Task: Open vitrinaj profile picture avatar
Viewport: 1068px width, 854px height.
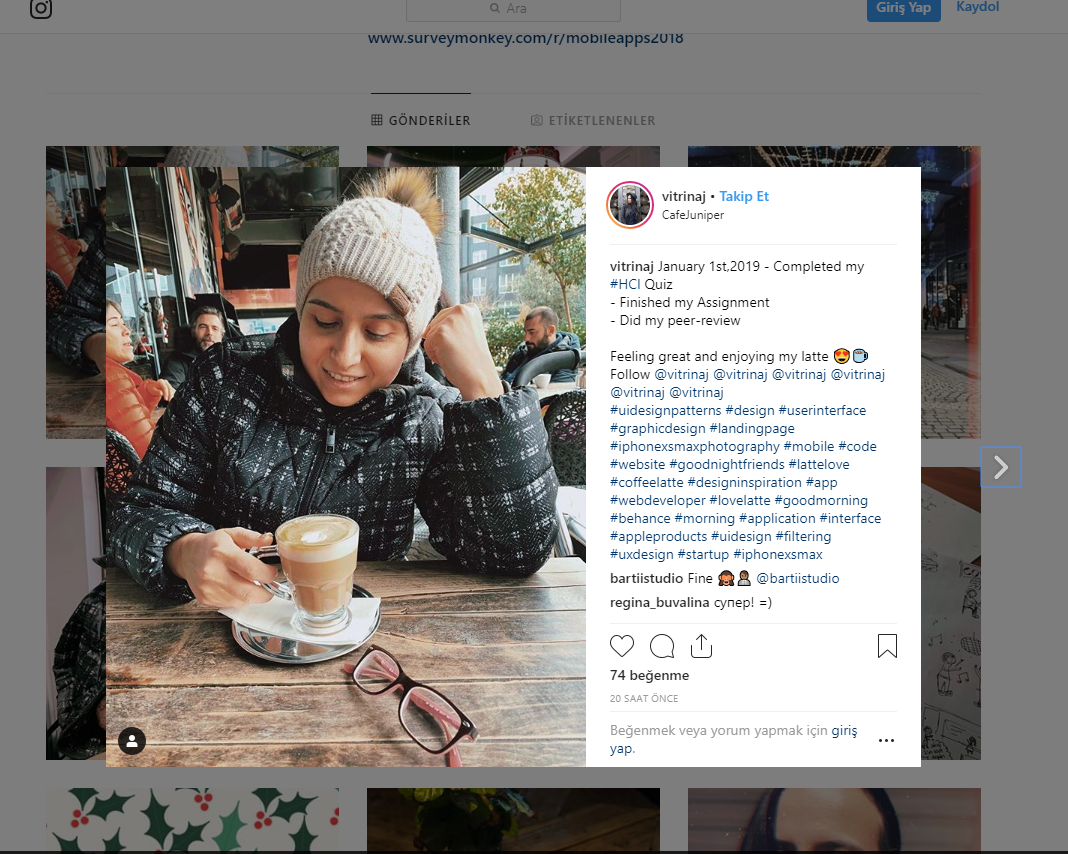Action: [630, 205]
